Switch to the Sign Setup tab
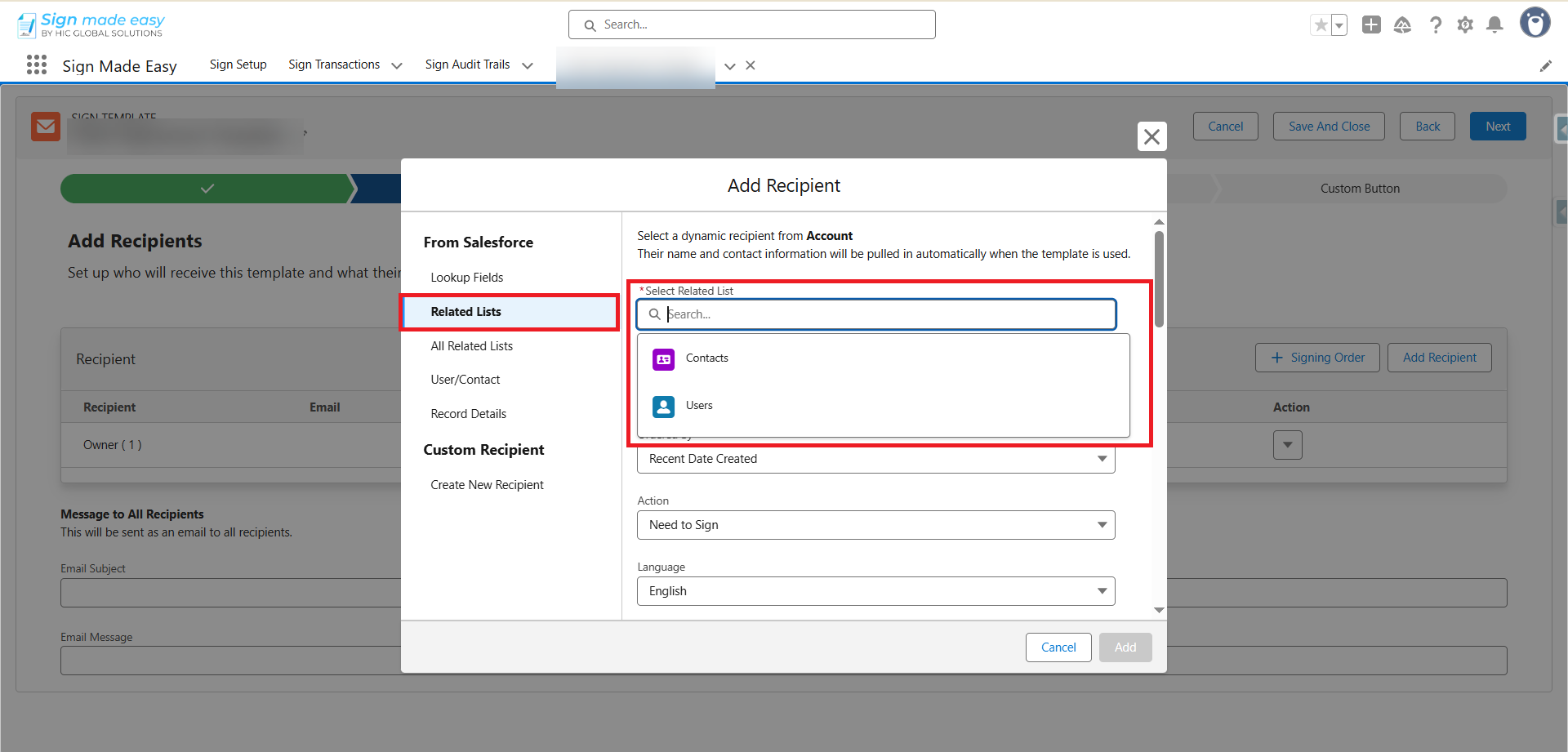This screenshot has width=1568, height=752. coord(238,65)
